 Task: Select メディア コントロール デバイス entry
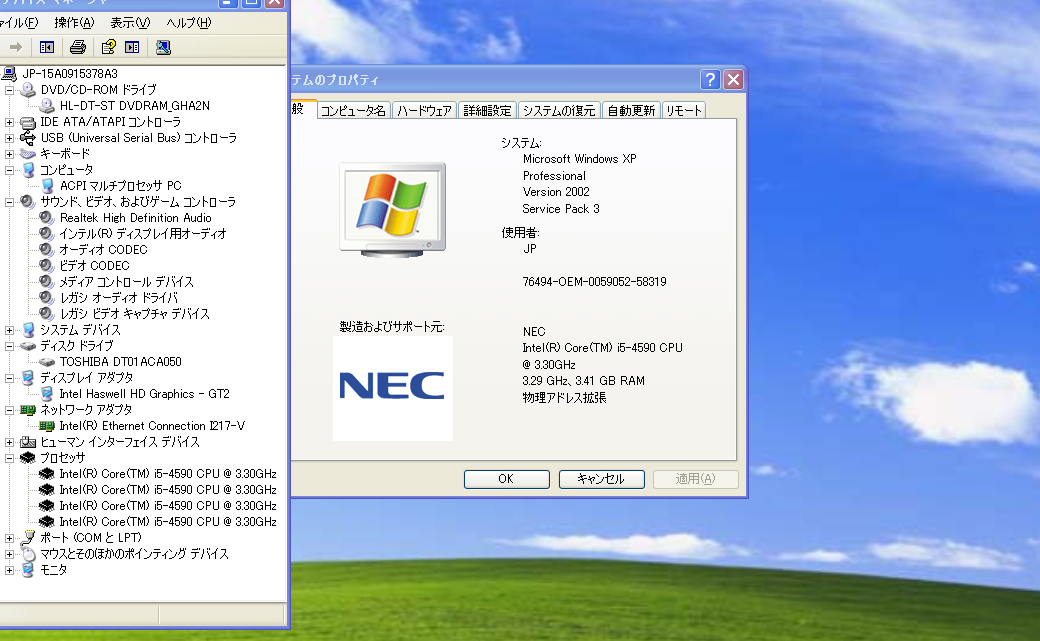pos(127,281)
